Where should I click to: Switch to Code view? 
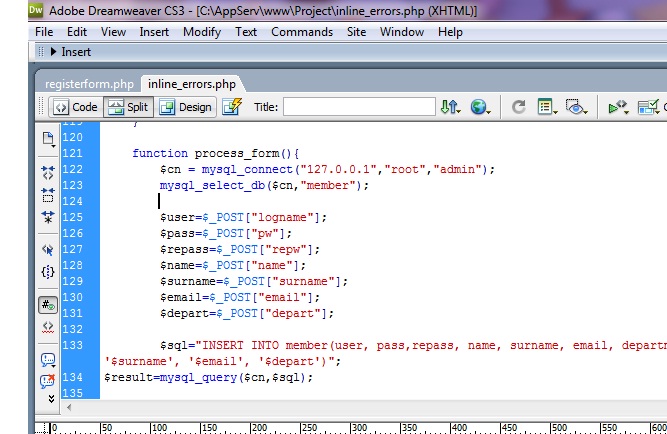pos(76,107)
